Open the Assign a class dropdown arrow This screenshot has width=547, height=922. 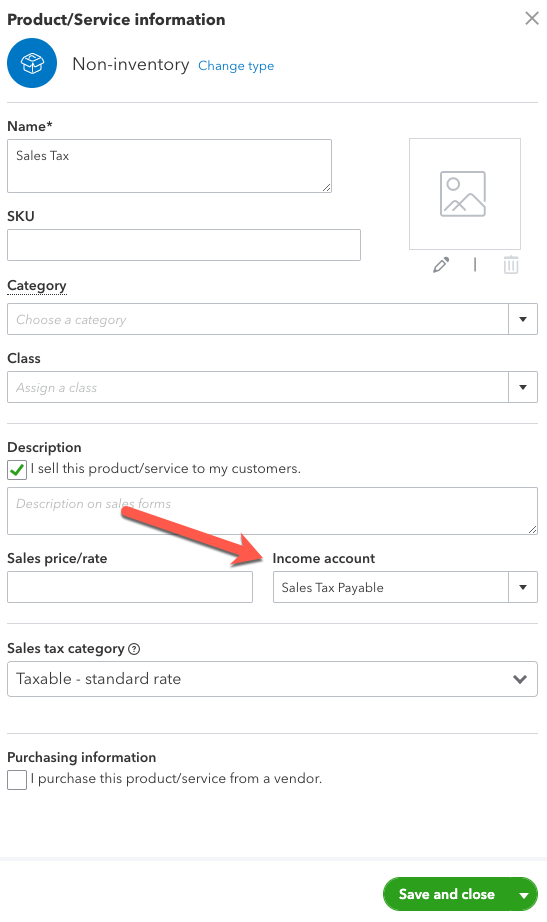(523, 387)
